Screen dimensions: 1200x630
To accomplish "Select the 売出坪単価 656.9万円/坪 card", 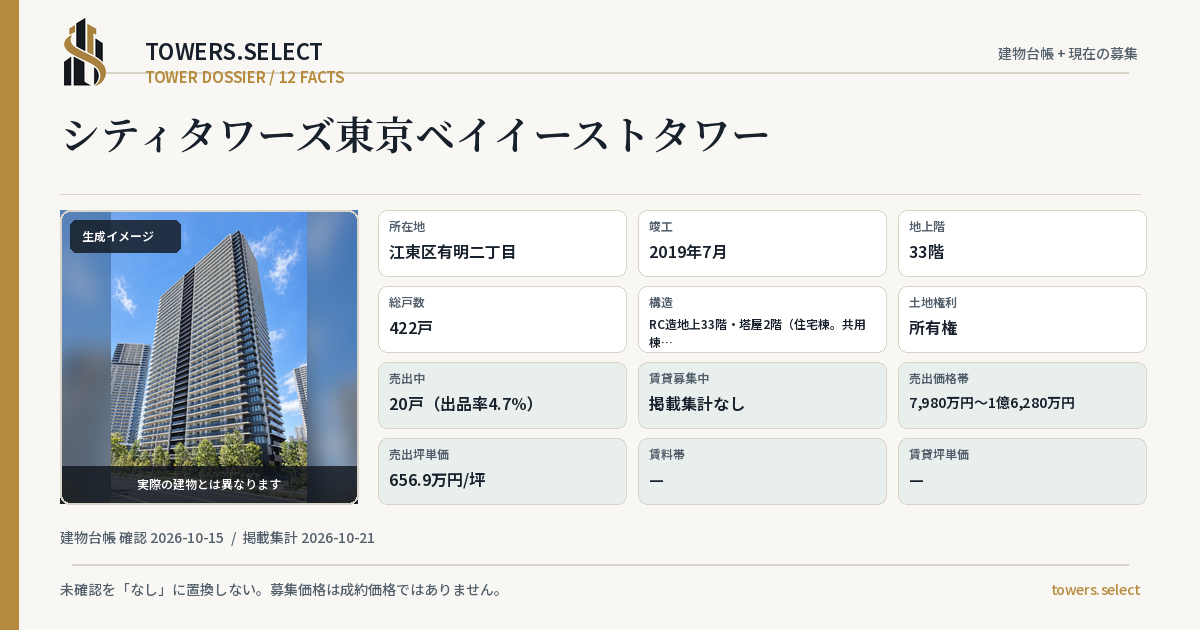I will tap(502, 471).
